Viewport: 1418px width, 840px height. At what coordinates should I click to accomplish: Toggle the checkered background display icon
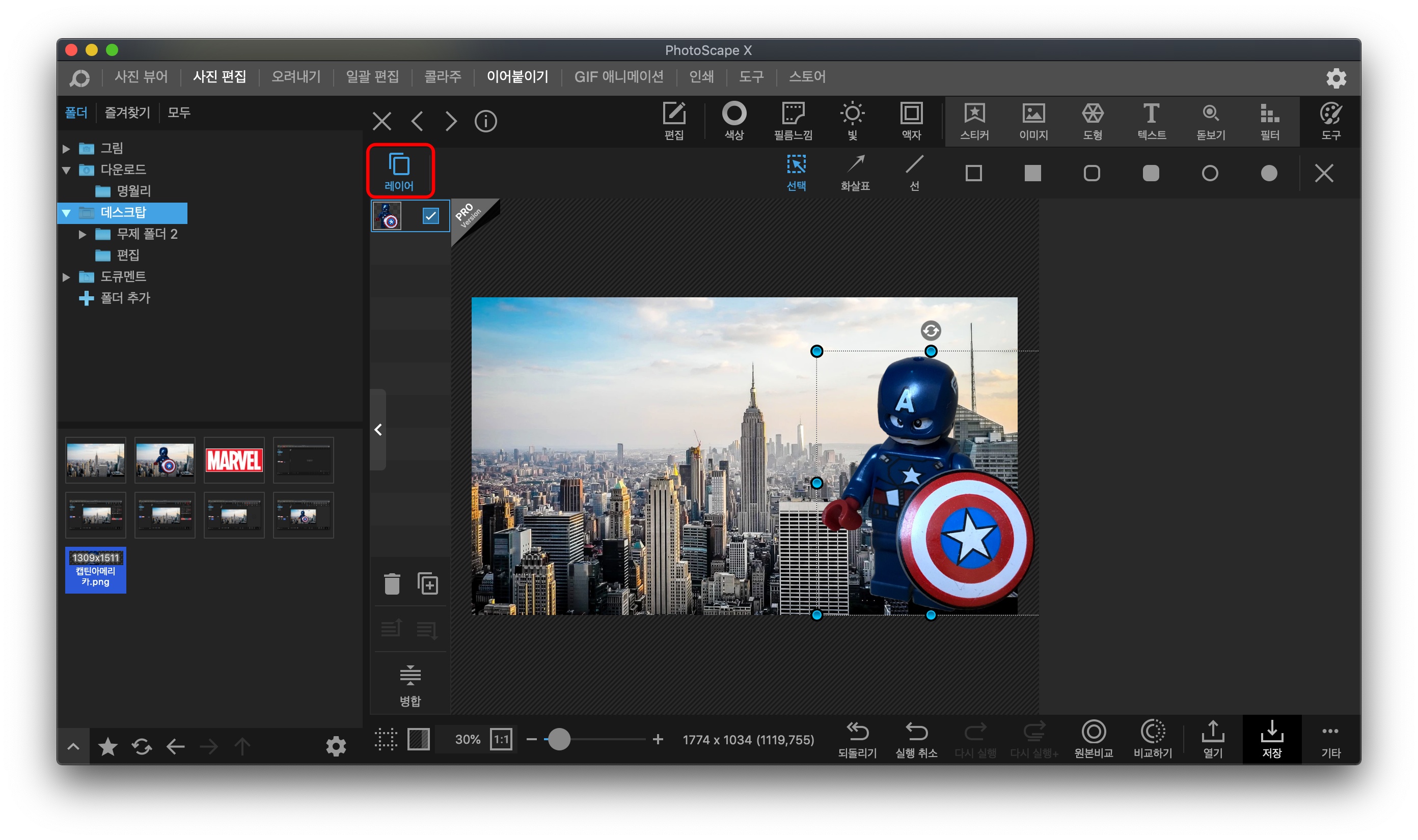pyautogui.click(x=419, y=739)
